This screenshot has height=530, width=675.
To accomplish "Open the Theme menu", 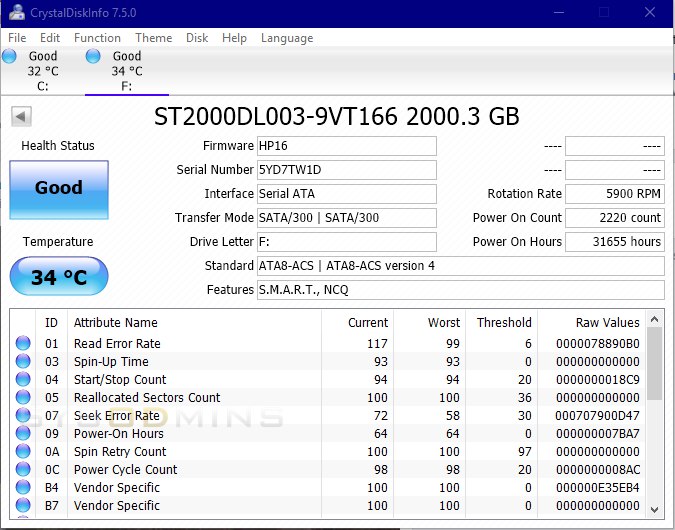I will pos(154,38).
